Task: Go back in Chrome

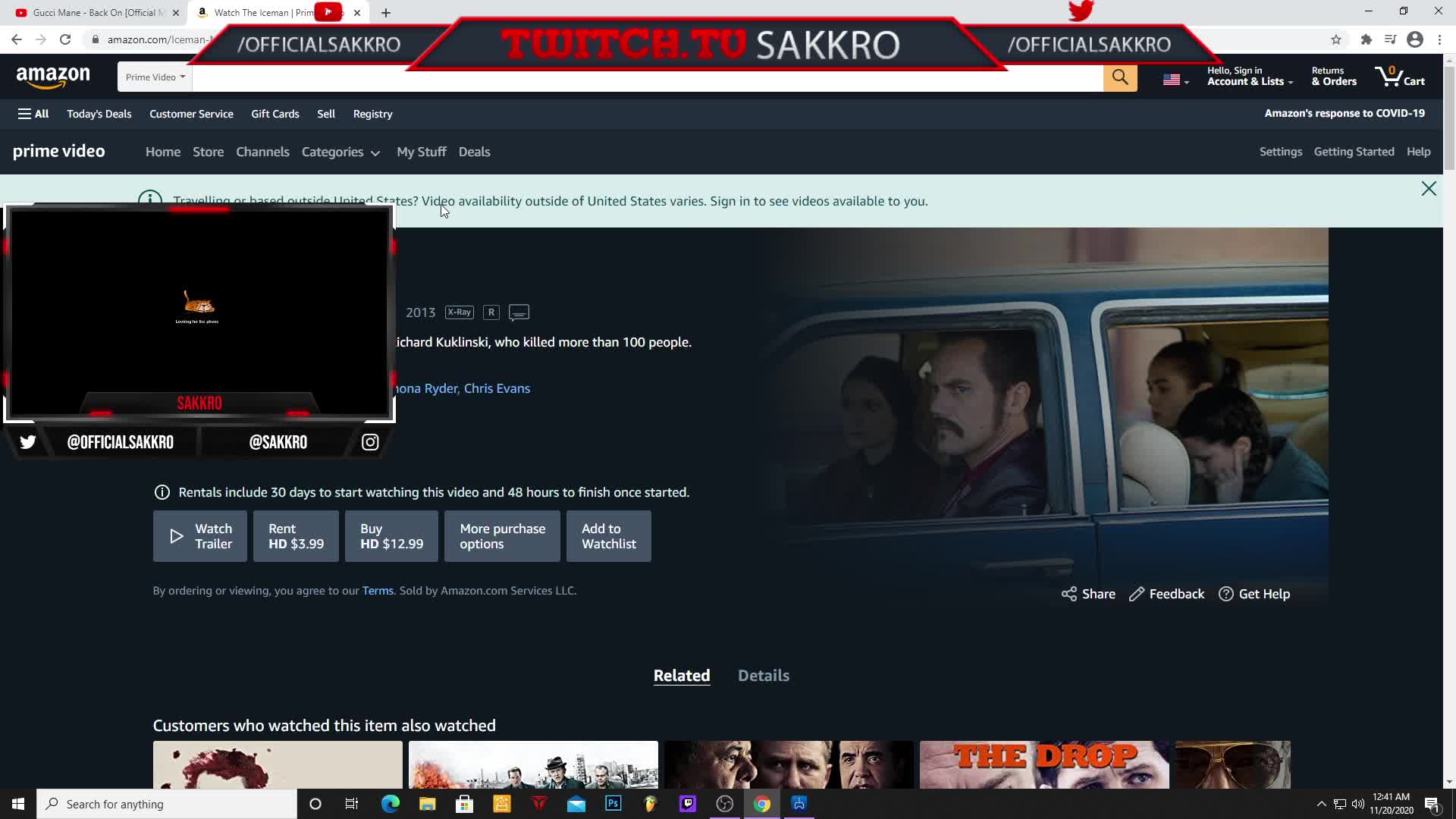Action: coord(17,39)
